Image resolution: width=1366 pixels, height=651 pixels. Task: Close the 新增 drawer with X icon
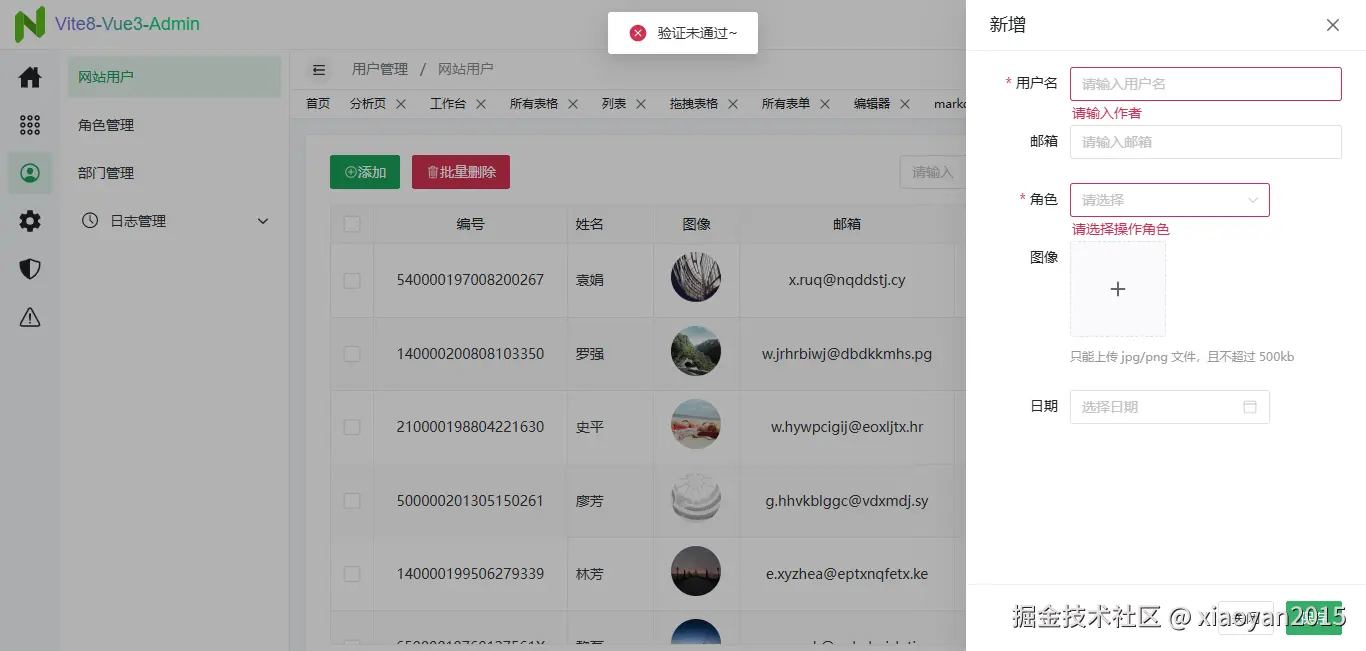click(x=1333, y=25)
